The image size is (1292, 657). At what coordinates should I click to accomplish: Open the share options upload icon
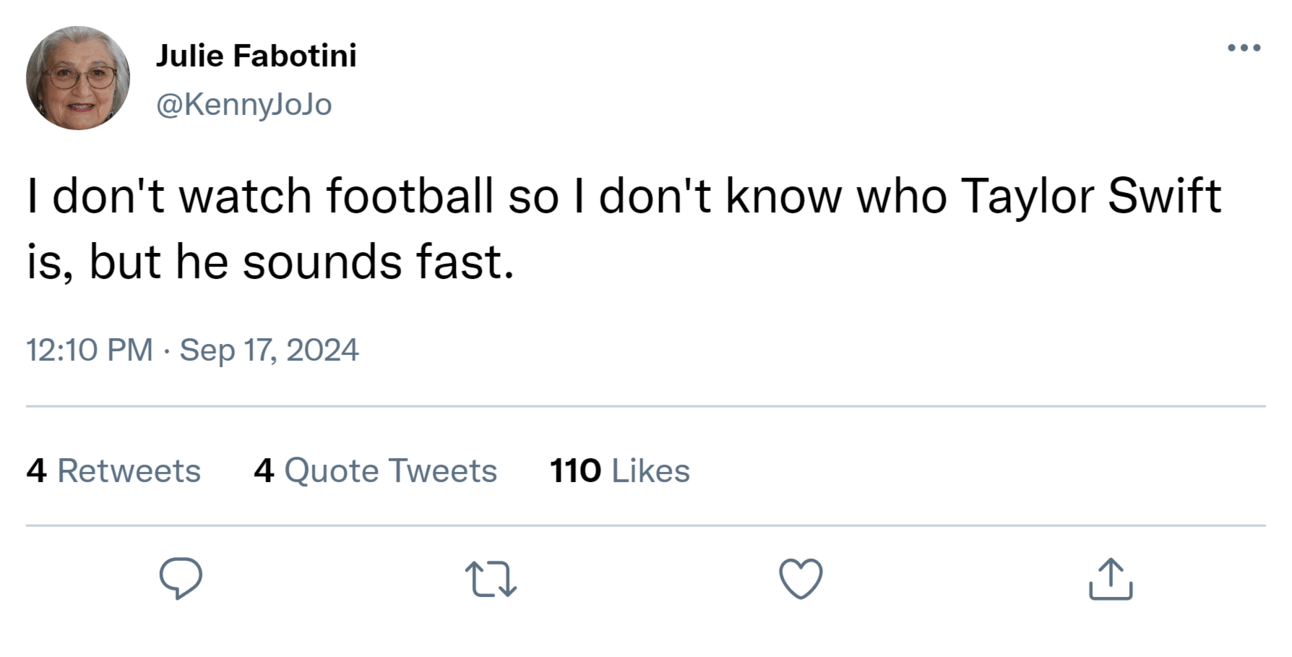click(x=1110, y=578)
